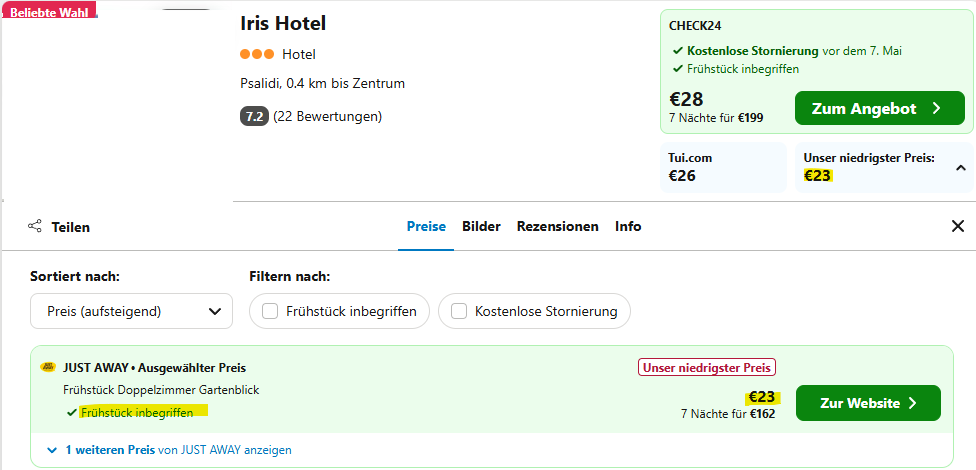
Task: Click the three orange dots hotel rating
Action: [257, 54]
